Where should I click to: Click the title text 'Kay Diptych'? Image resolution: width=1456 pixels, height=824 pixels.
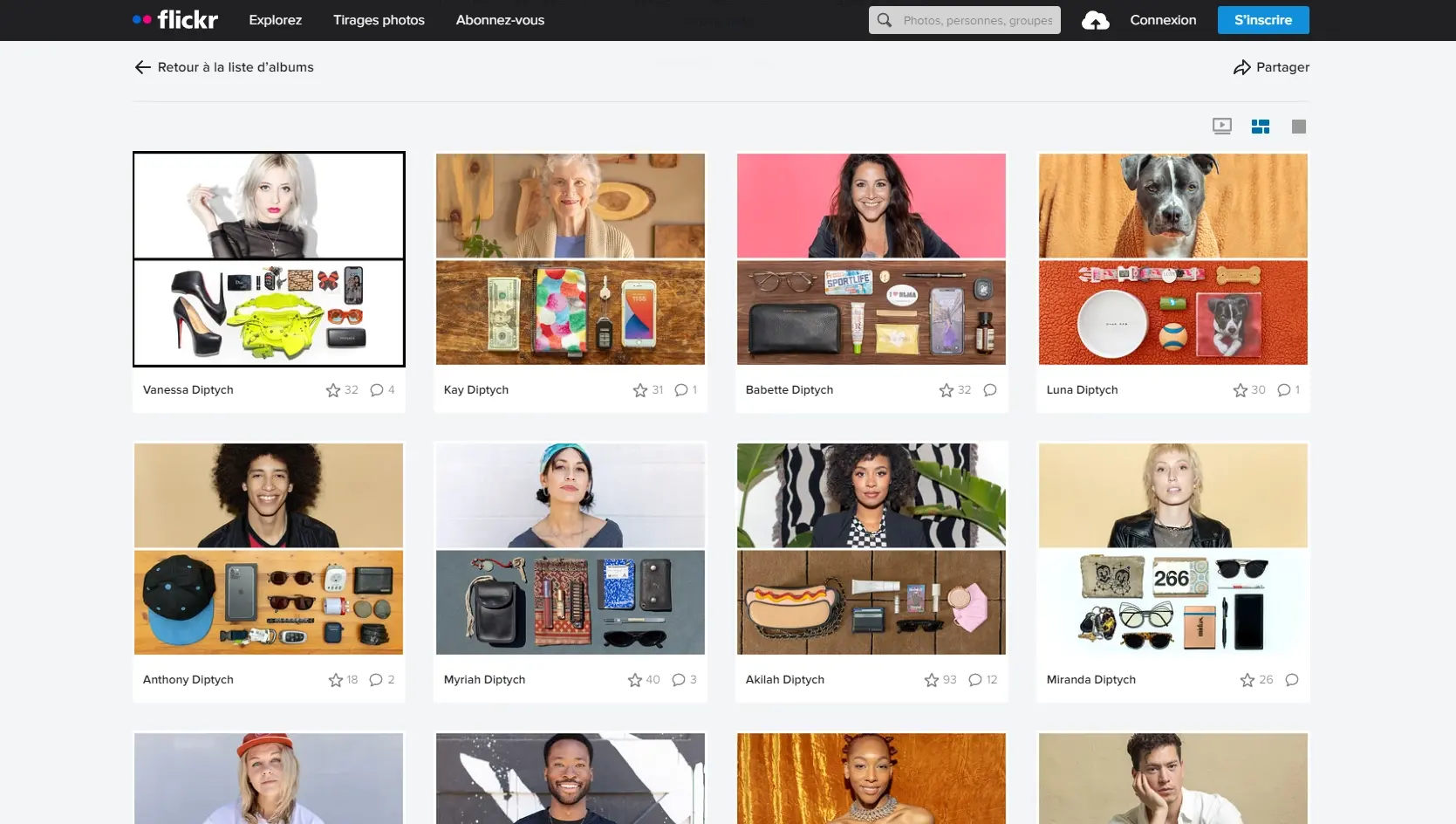pos(476,390)
